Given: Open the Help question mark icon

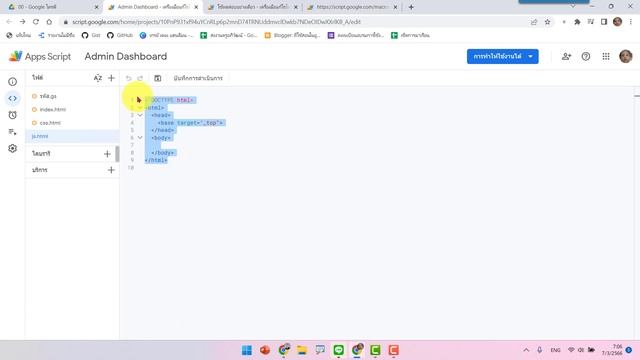Looking at the screenshot, I should point(586,56).
